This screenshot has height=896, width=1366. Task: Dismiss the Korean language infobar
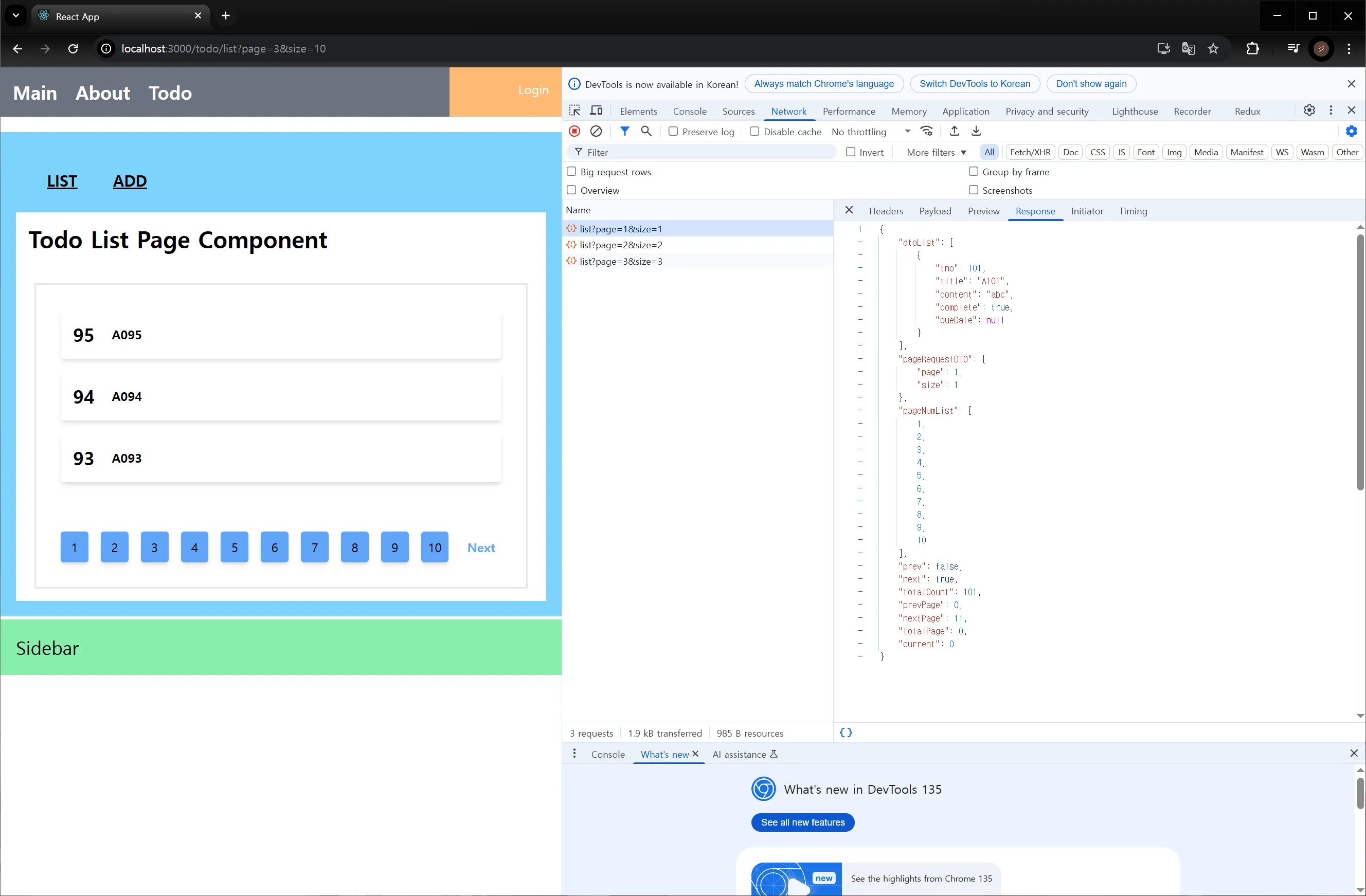coord(1351,84)
